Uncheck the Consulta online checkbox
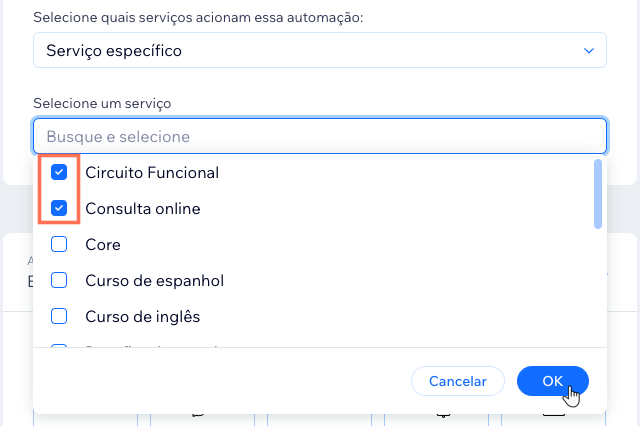Image resolution: width=640 pixels, height=426 pixels. click(x=59, y=208)
